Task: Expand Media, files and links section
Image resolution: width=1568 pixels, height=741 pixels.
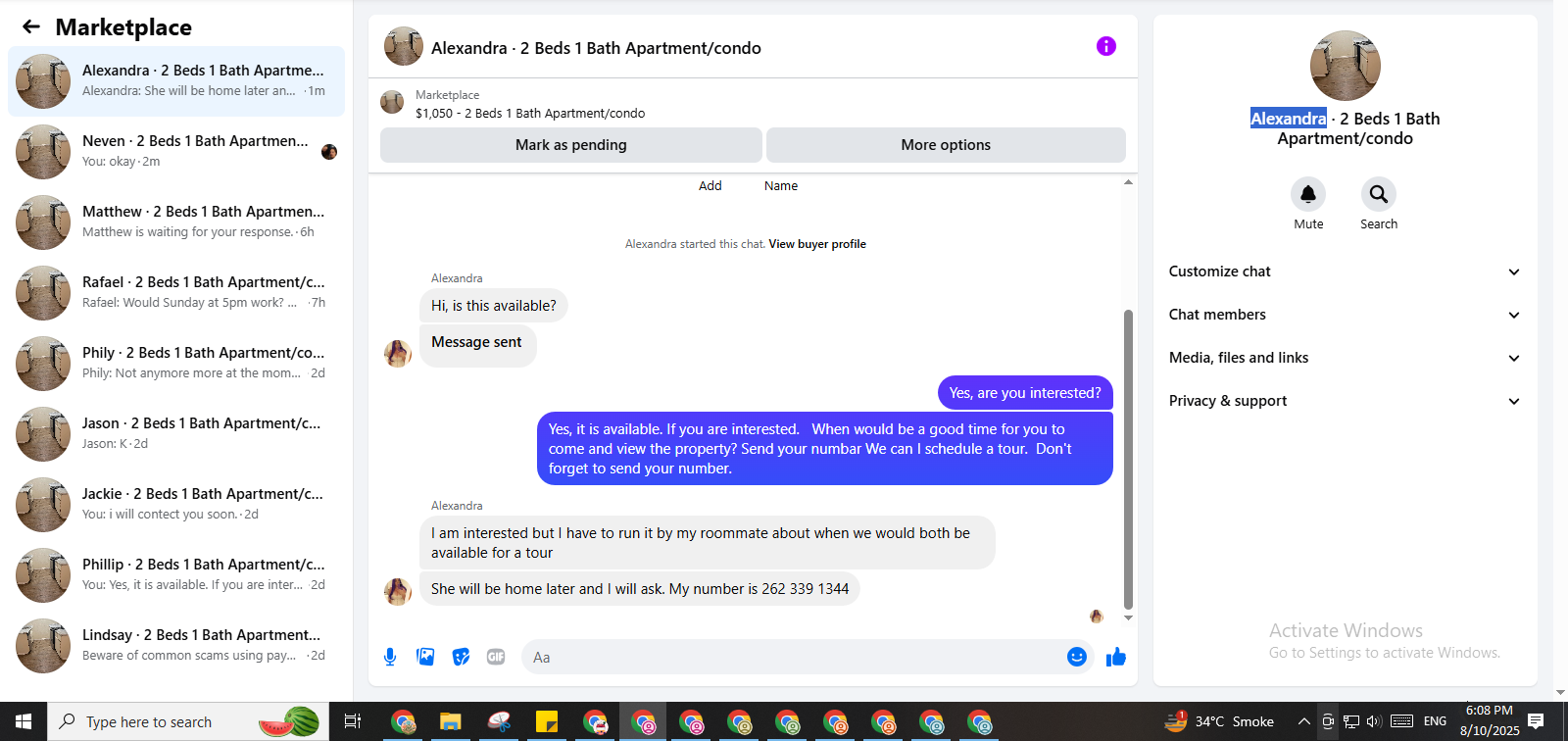Action: tap(1345, 358)
